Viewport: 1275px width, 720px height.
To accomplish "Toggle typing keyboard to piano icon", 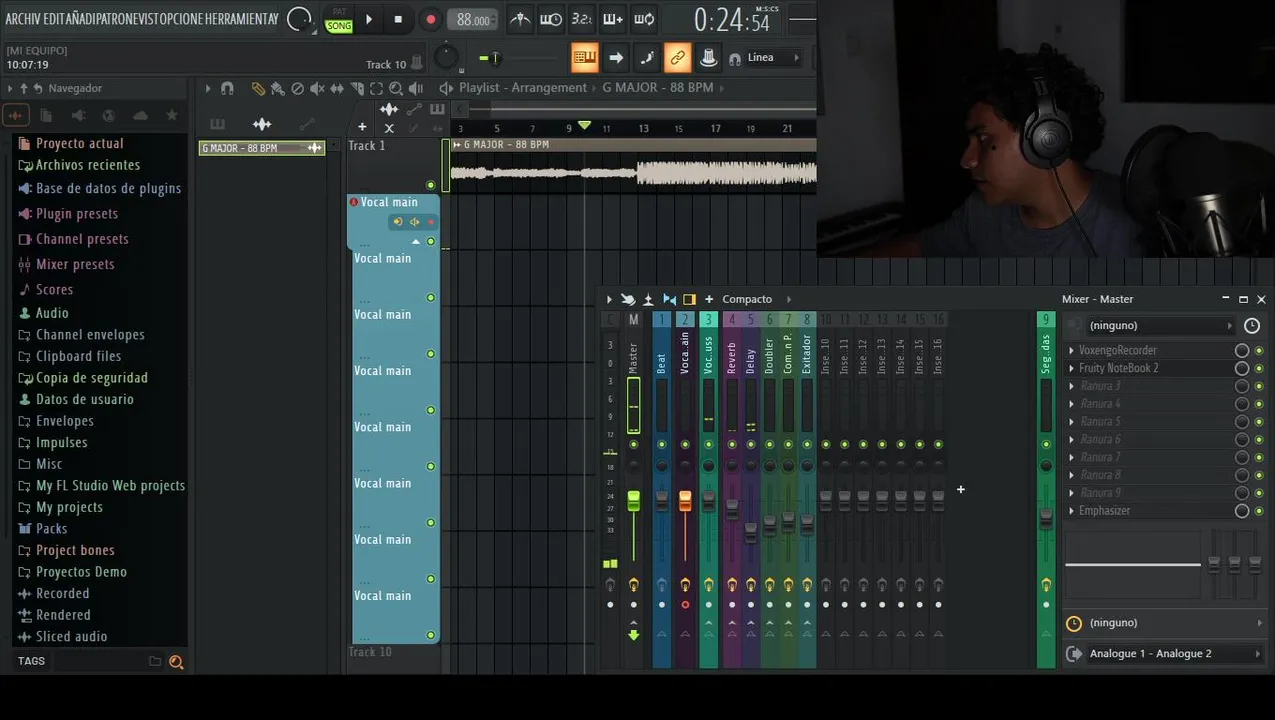I will (585, 58).
